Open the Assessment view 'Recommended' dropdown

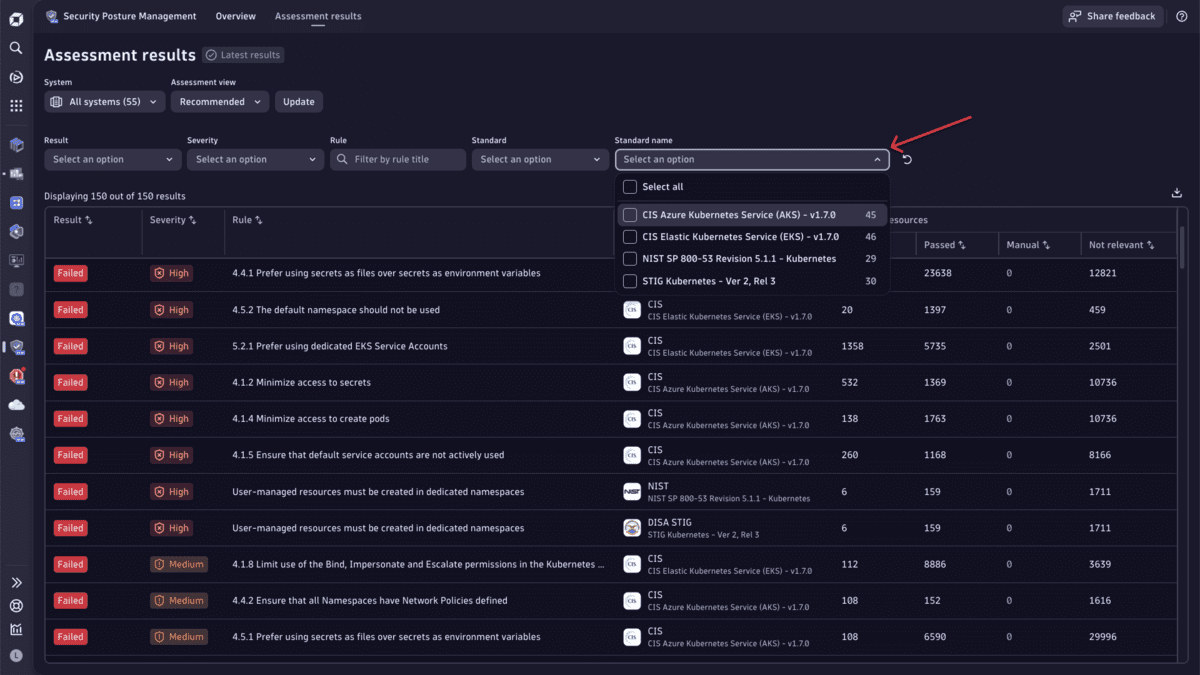point(220,102)
